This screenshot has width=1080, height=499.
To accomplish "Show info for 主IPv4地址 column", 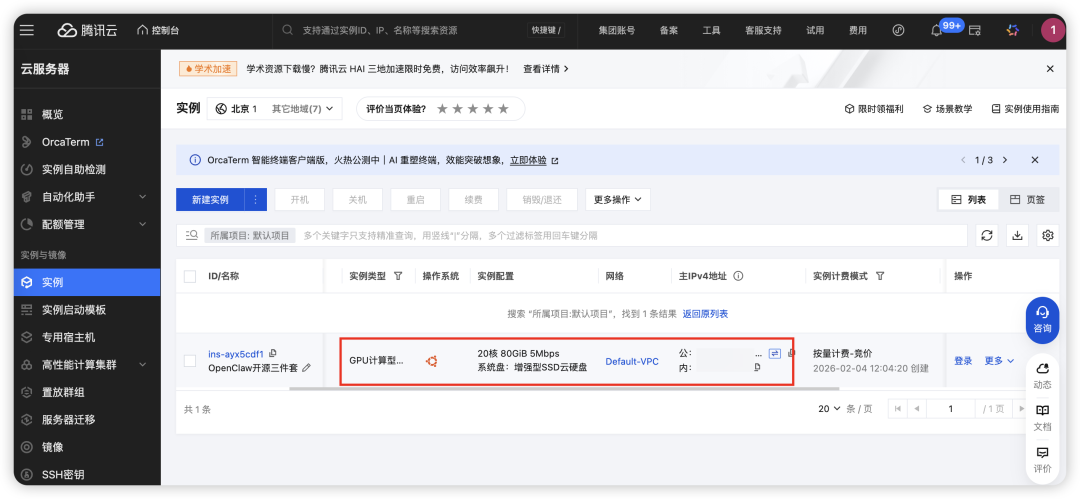I will (738, 276).
